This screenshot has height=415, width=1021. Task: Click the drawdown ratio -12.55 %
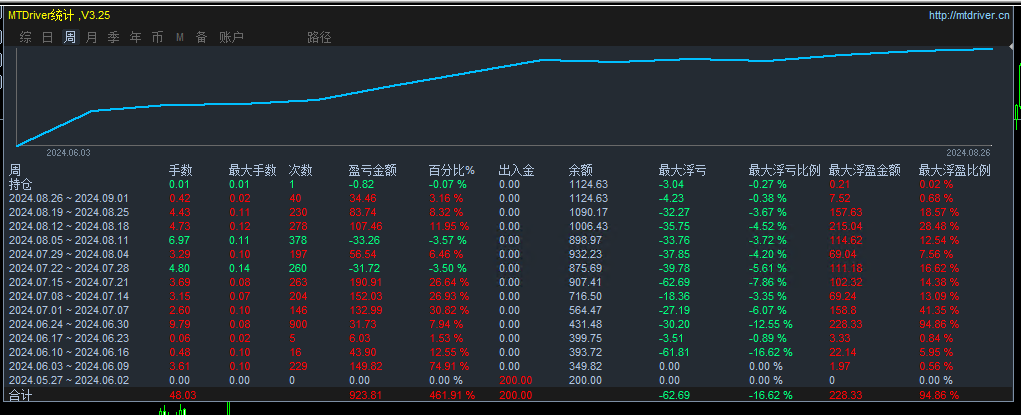pyautogui.click(x=771, y=324)
